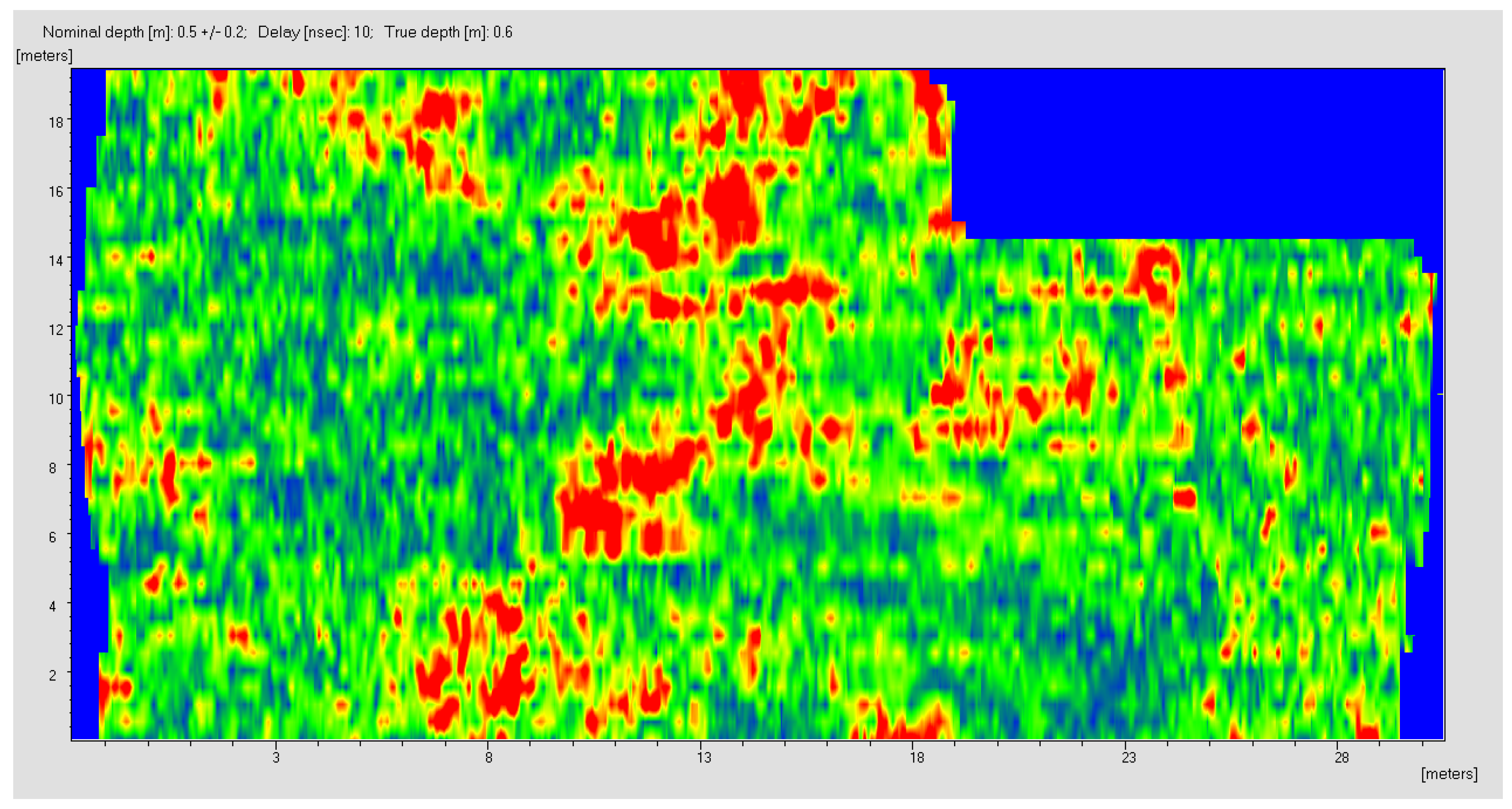The height and width of the screenshot is (809, 1512).
Task: Select the 3 tick on horizontal axis
Action: tap(276, 757)
